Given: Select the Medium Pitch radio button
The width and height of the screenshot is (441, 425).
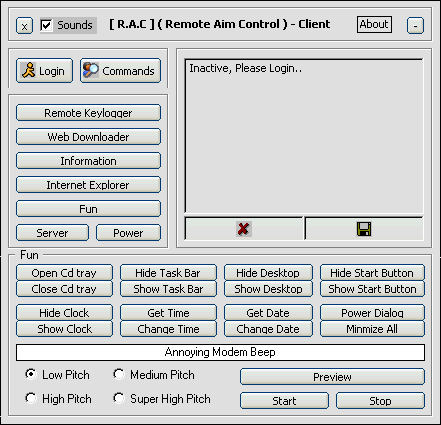Looking at the screenshot, I should pos(119,374).
